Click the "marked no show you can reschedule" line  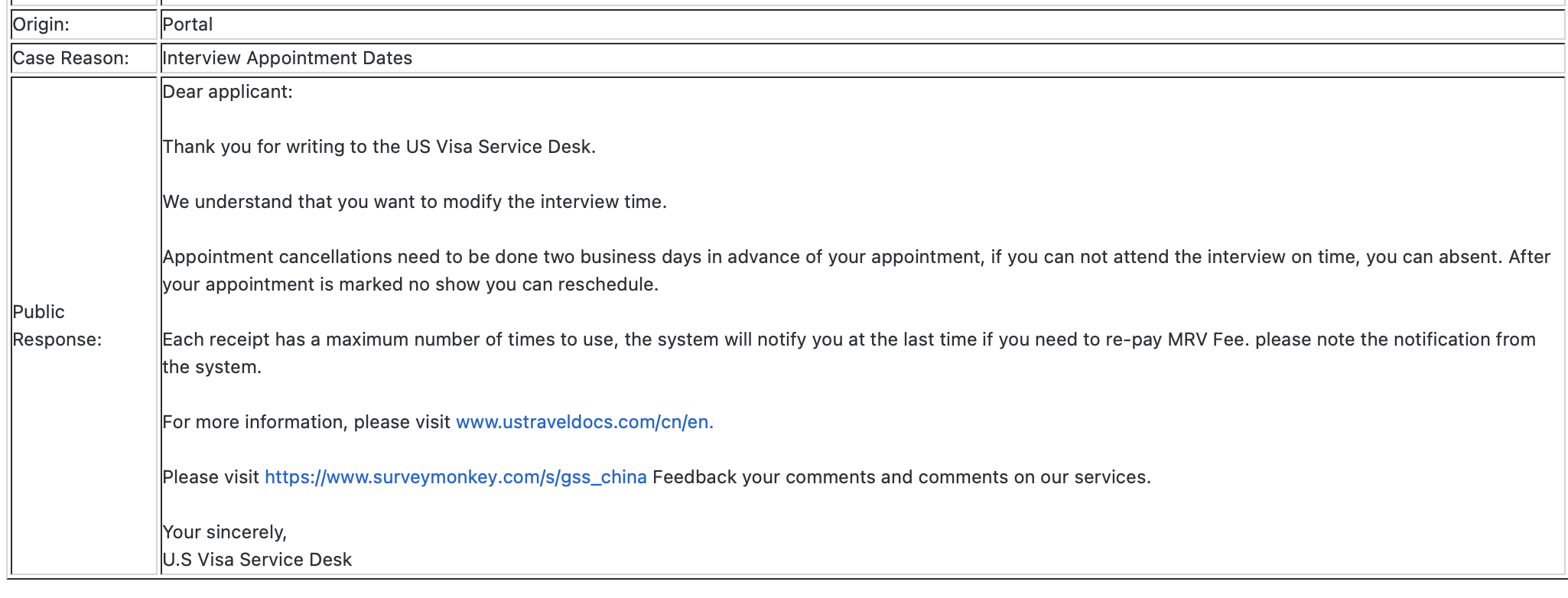pos(410,284)
